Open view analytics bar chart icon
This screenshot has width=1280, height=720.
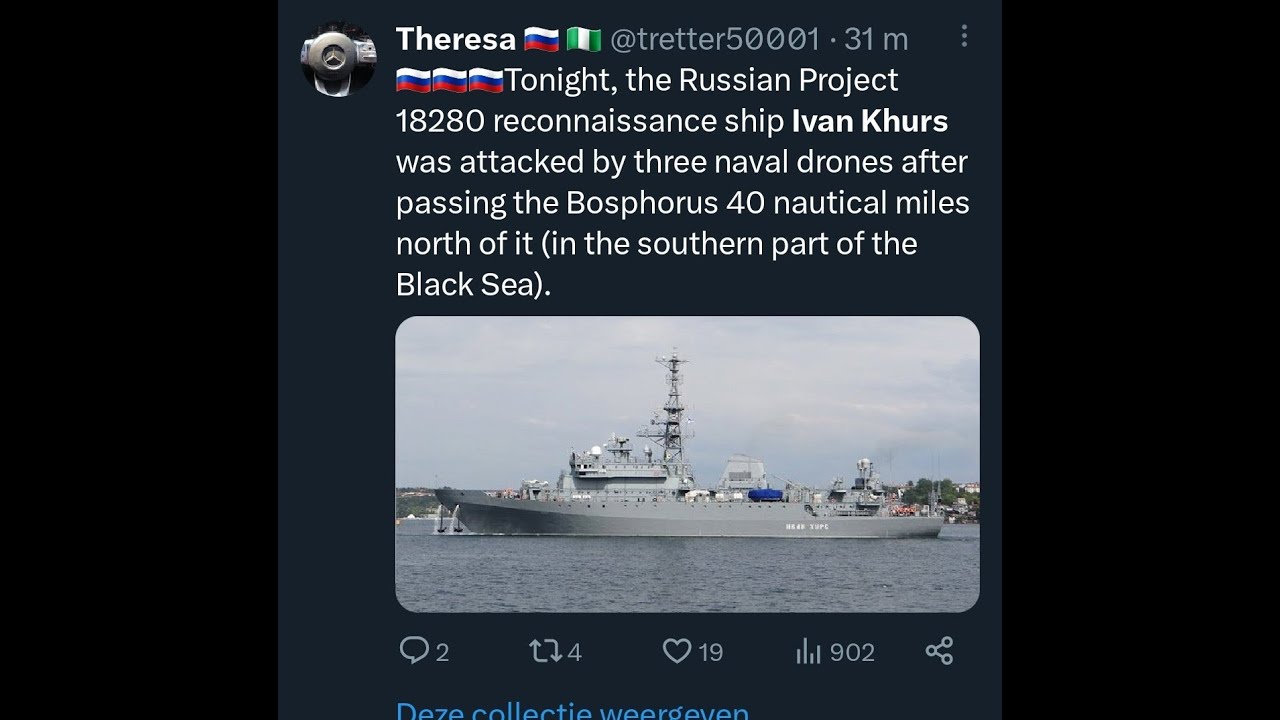tap(808, 652)
